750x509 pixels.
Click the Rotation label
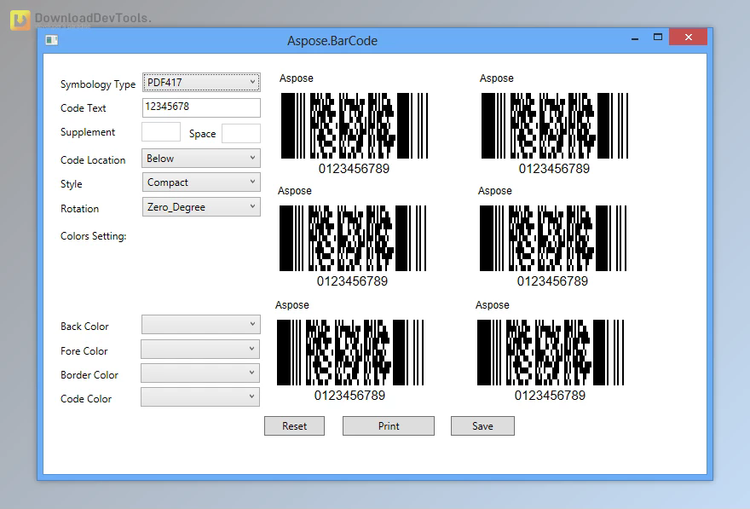point(79,209)
